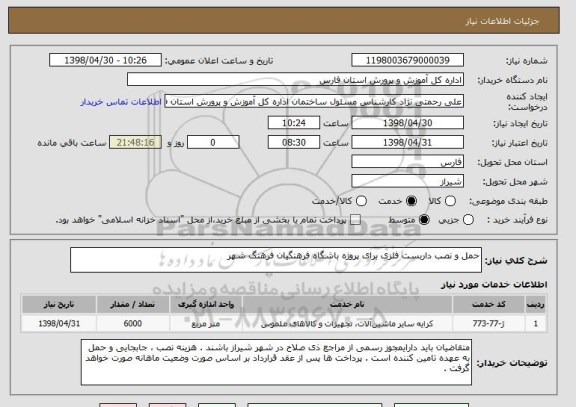Click the creation time field 10:24
576x407 pixels.
pos(294,123)
